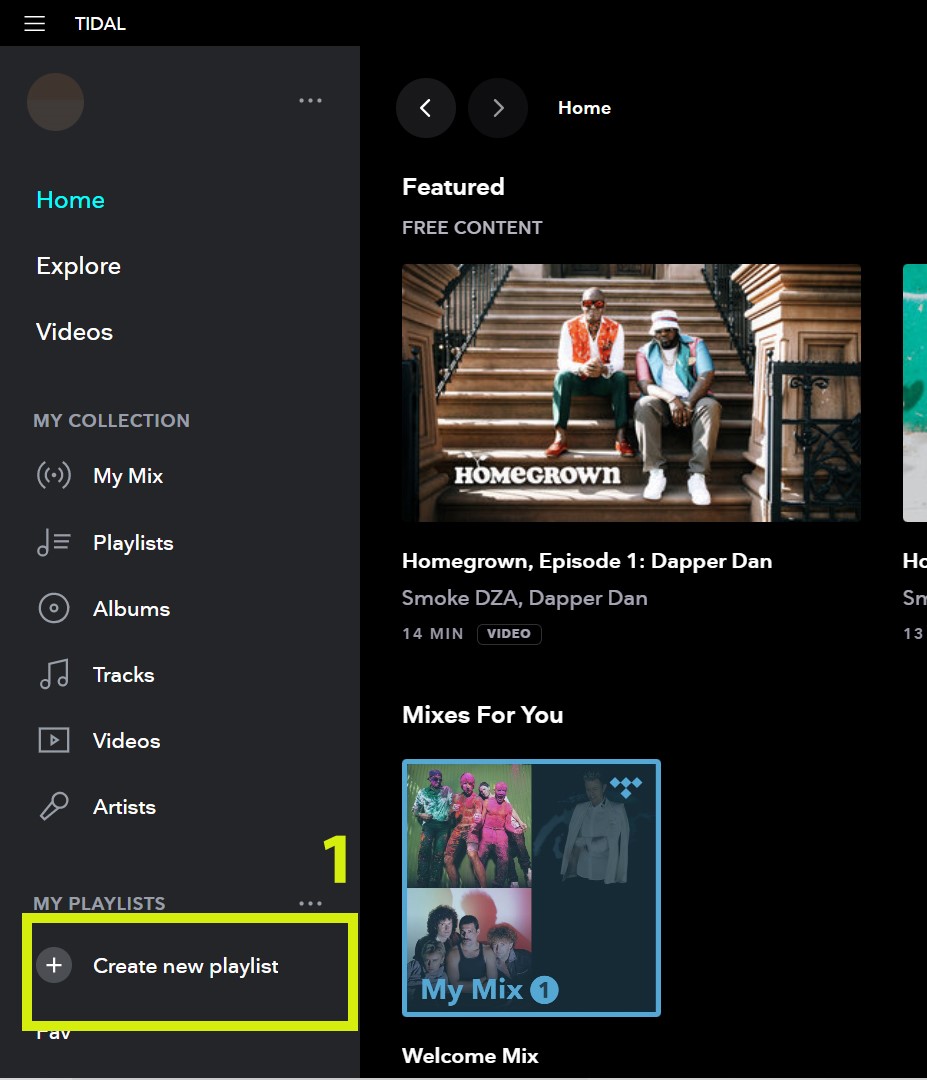This screenshot has width=927, height=1080.
Task: Open Tracks in My Collection
Action: pos(123,675)
